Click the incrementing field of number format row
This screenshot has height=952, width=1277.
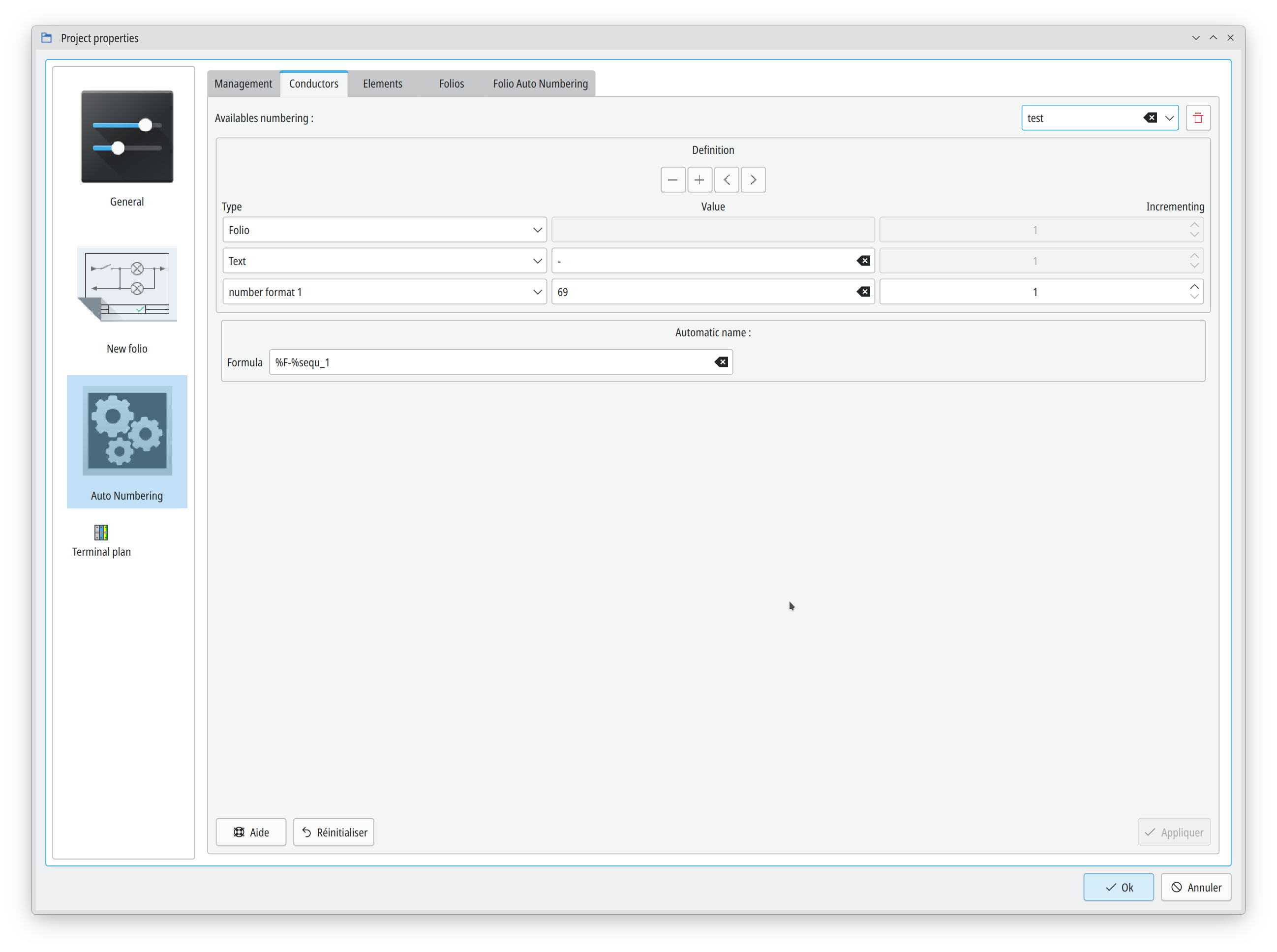pos(1041,292)
